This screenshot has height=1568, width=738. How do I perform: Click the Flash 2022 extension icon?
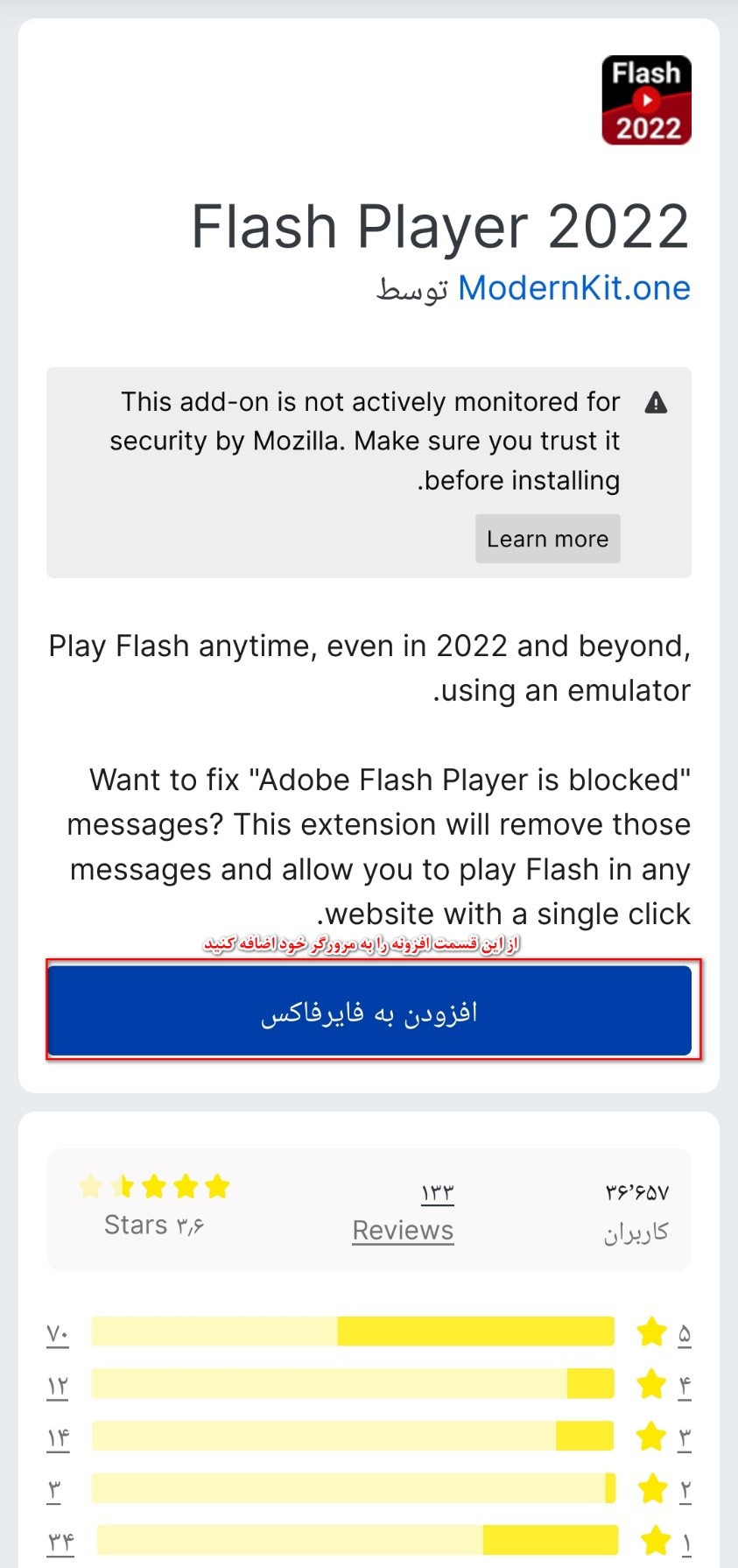tap(646, 100)
